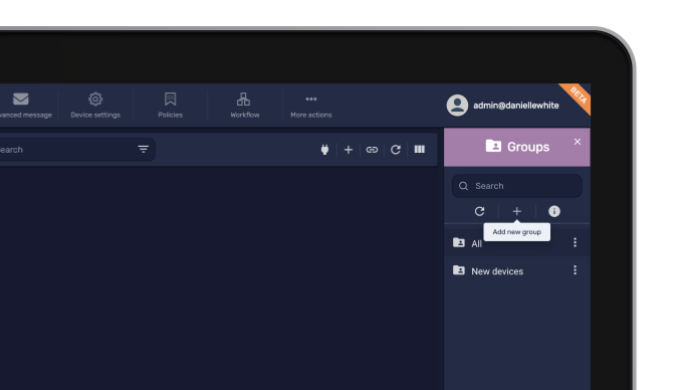
Task: Add new device with plus icon
Action: 348,150
